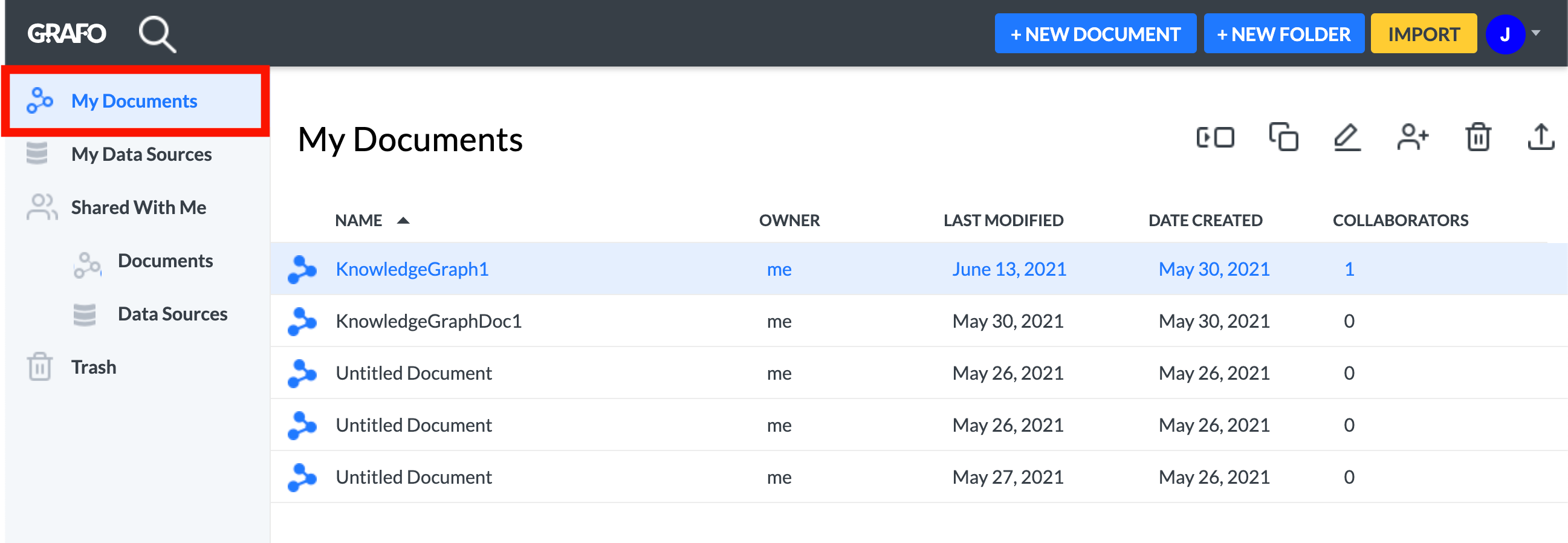The width and height of the screenshot is (1568, 543).
Task: Click the Shared With Me people icon
Action: click(x=41, y=207)
